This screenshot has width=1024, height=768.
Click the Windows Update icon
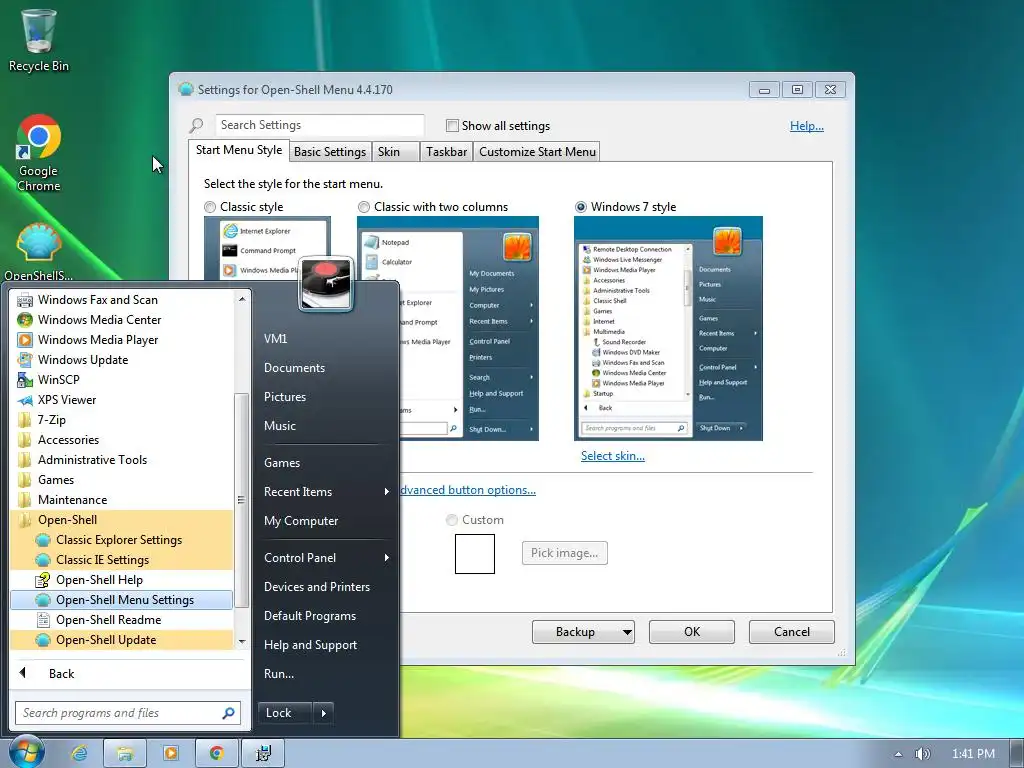25,360
